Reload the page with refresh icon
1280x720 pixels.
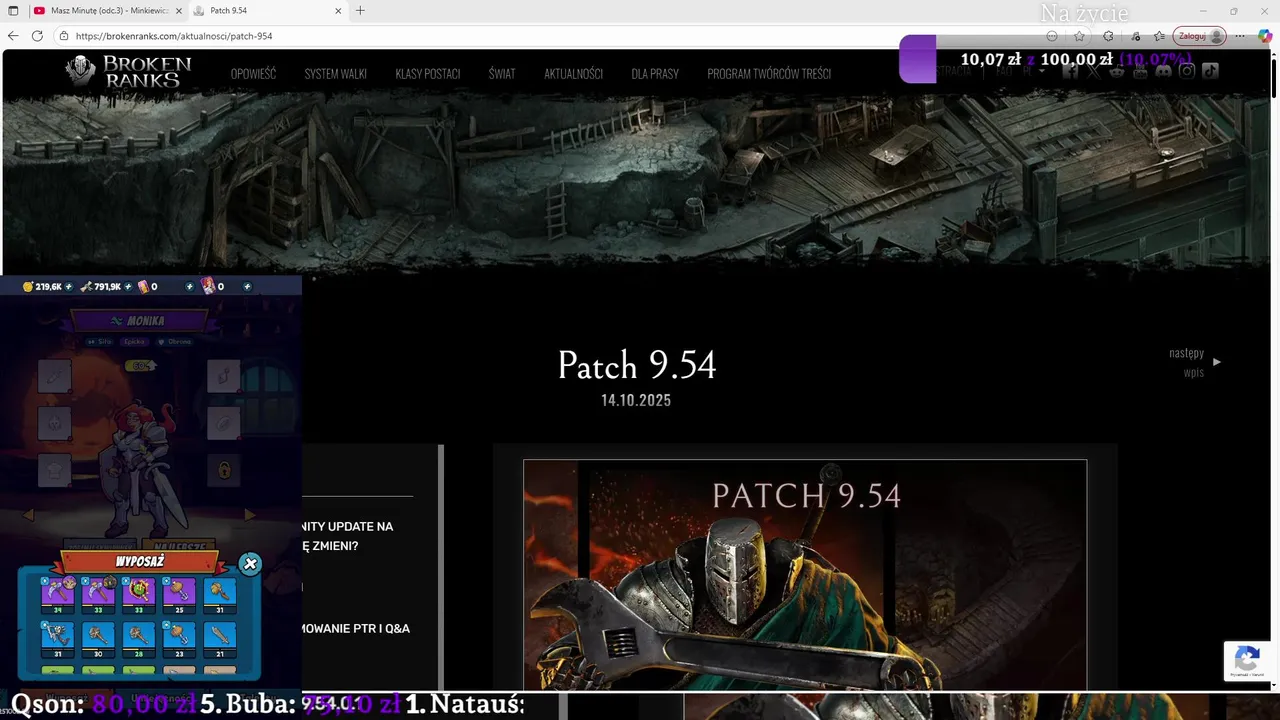[x=37, y=36]
